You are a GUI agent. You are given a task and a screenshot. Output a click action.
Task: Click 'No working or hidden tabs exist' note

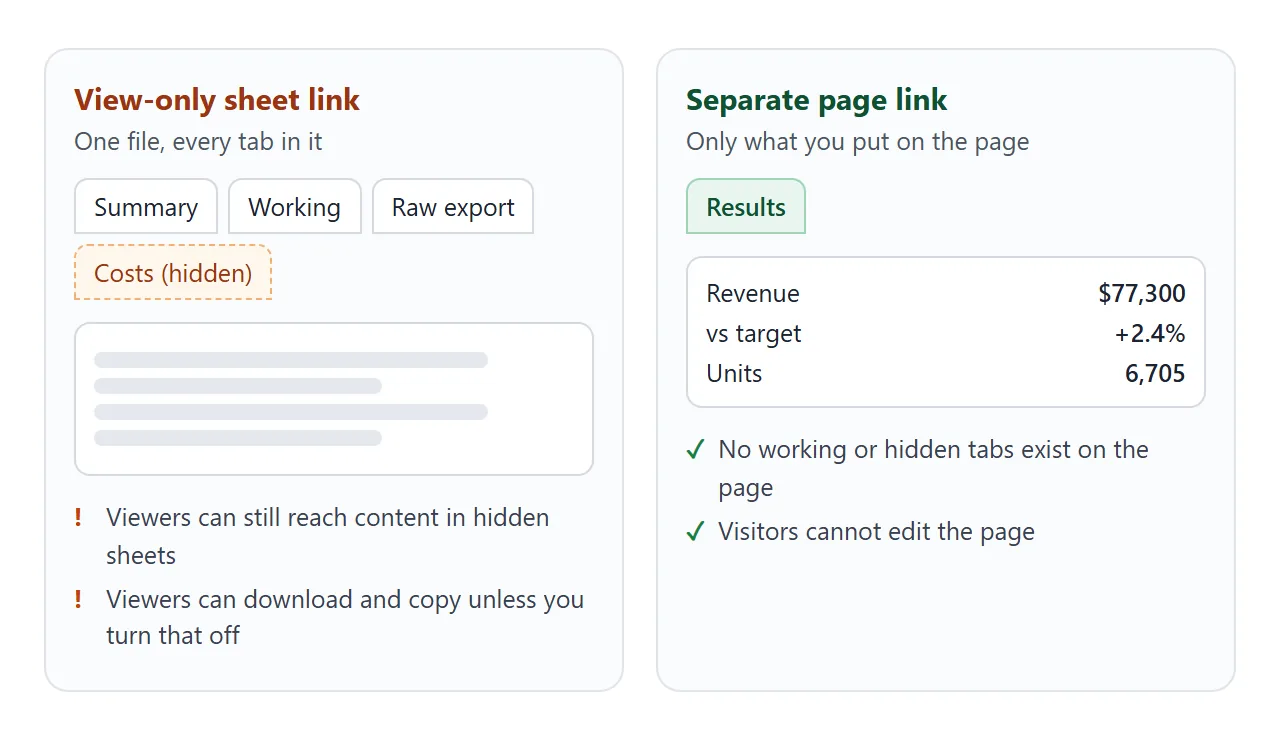pyautogui.click(x=934, y=469)
